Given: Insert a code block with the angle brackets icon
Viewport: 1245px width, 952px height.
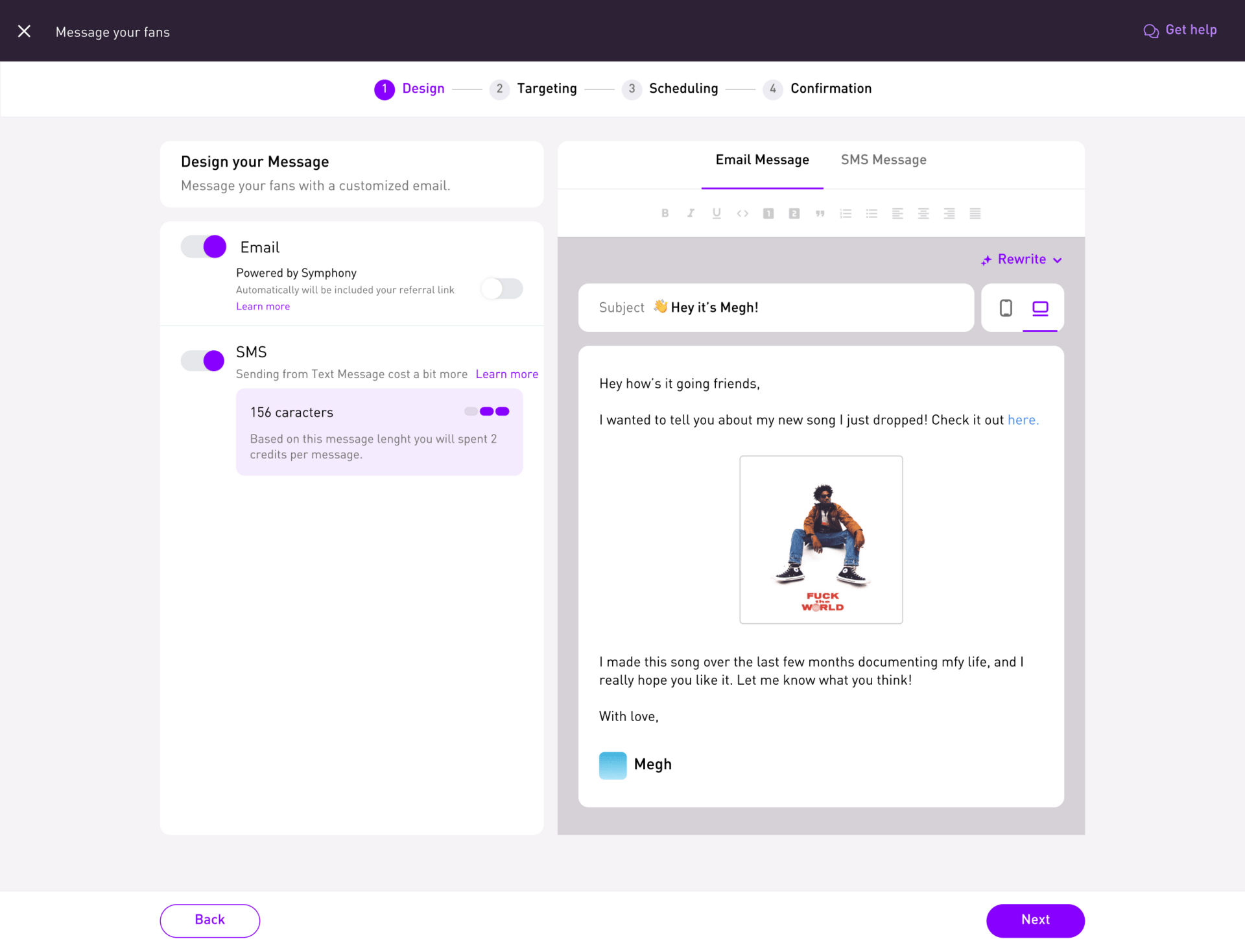Looking at the screenshot, I should coord(742,213).
